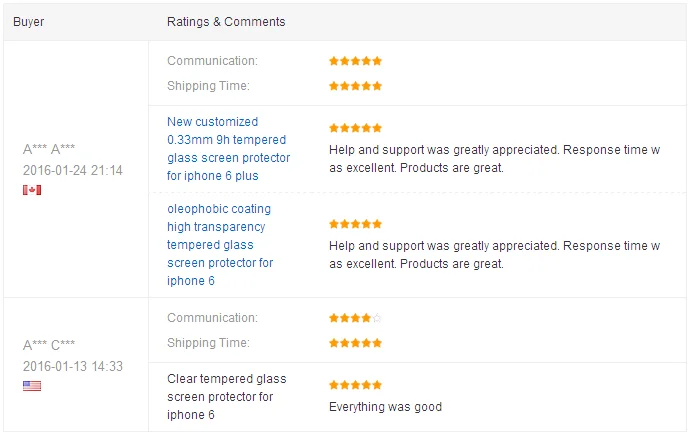
Task: Click the United States flag icon
Action: click(x=31, y=386)
